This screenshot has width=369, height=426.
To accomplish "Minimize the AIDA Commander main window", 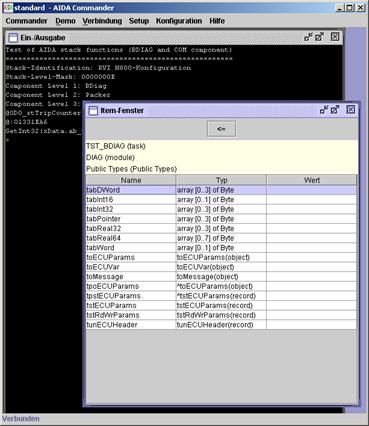I will (x=340, y=8).
